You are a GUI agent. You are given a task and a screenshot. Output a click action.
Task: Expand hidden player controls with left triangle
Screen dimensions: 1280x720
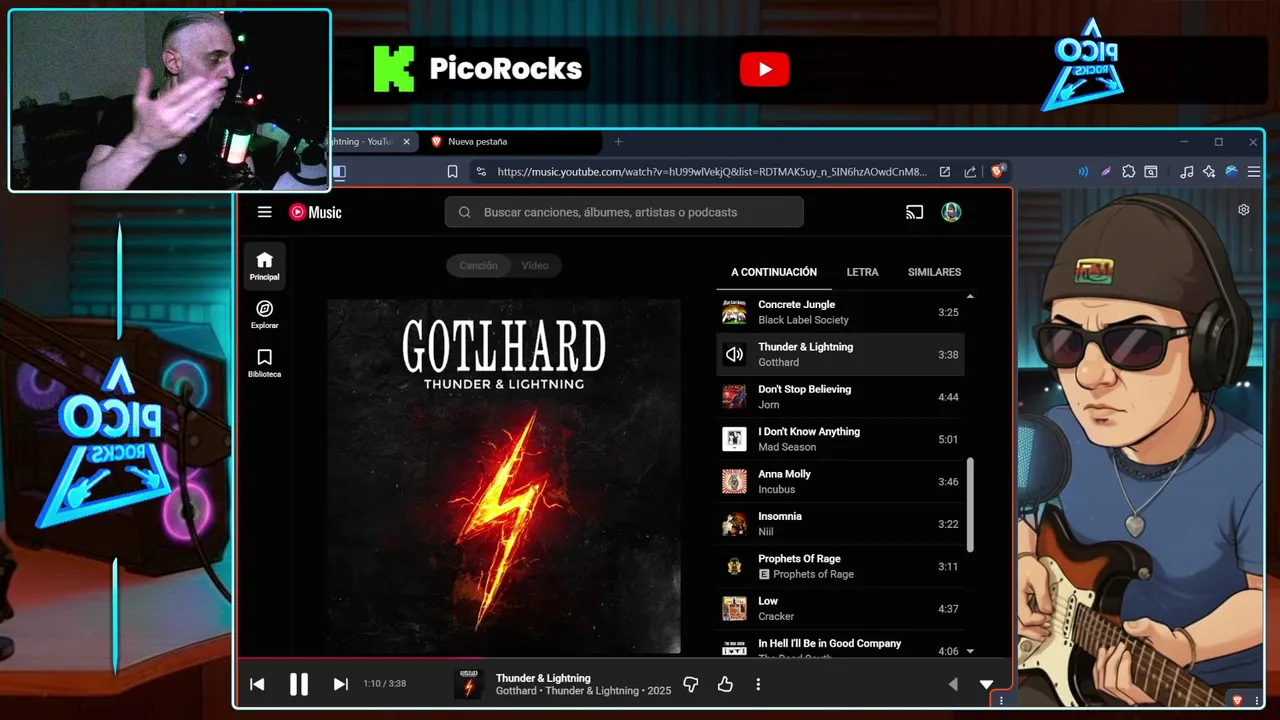pos(952,684)
